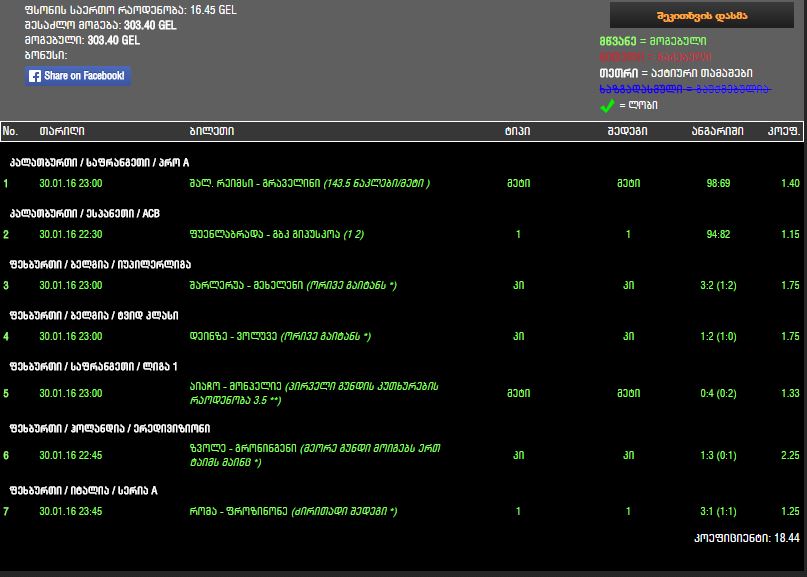Image resolution: width=807 pixels, height=577 pixels.
Task: Click the 'კოეფ.' odds column header
Action: (783, 131)
